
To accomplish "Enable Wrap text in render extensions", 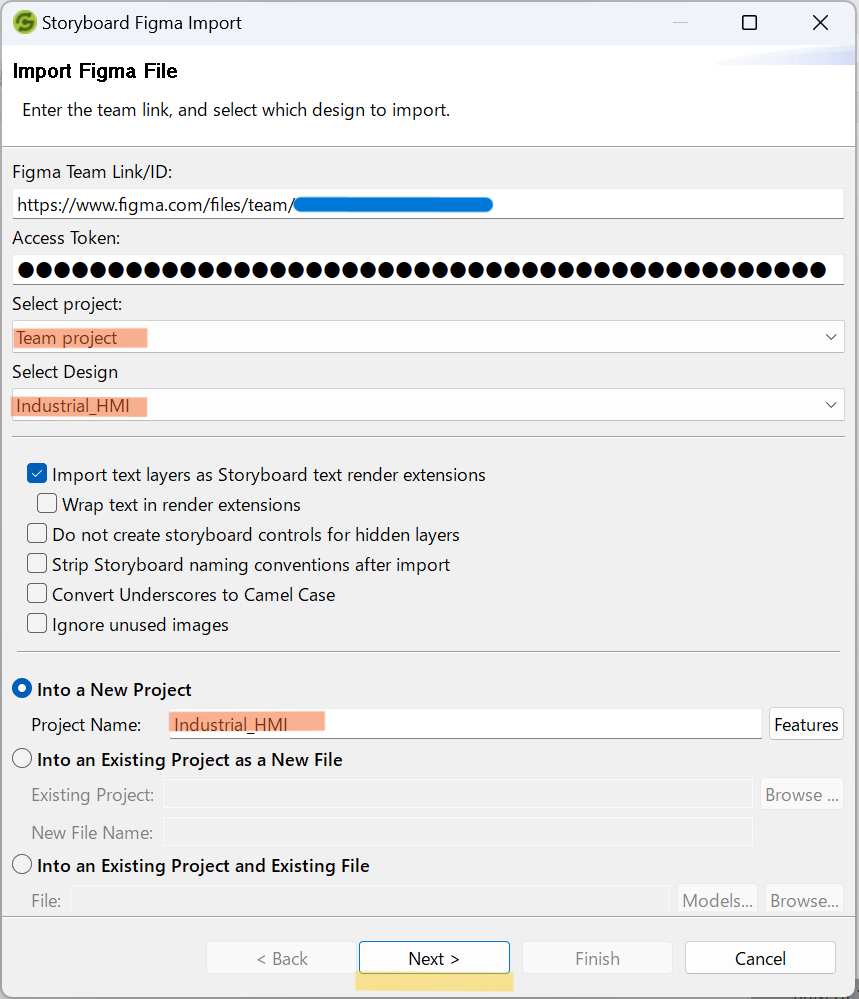I will pyautogui.click(x=47, y=504).
